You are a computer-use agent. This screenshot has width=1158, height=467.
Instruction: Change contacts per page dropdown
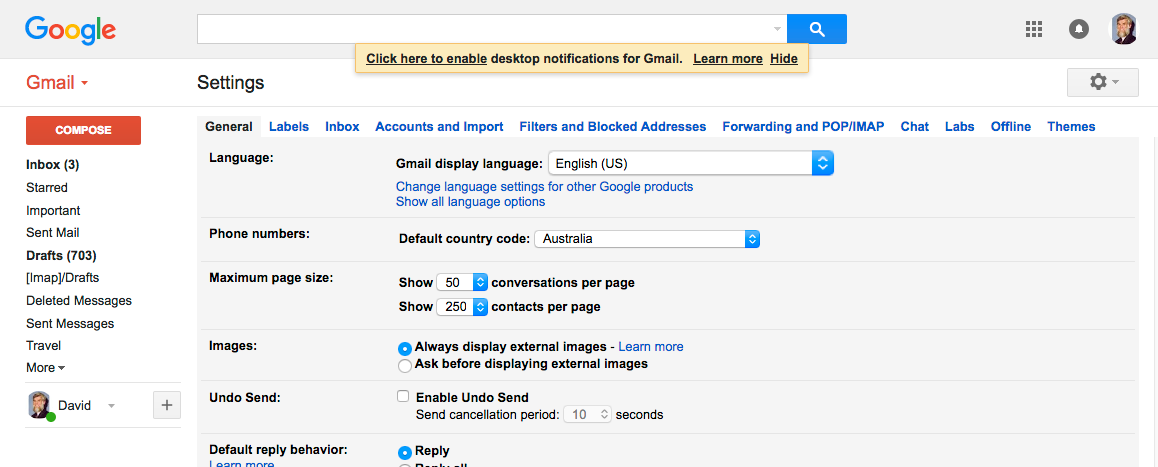(x=462, y=306)
